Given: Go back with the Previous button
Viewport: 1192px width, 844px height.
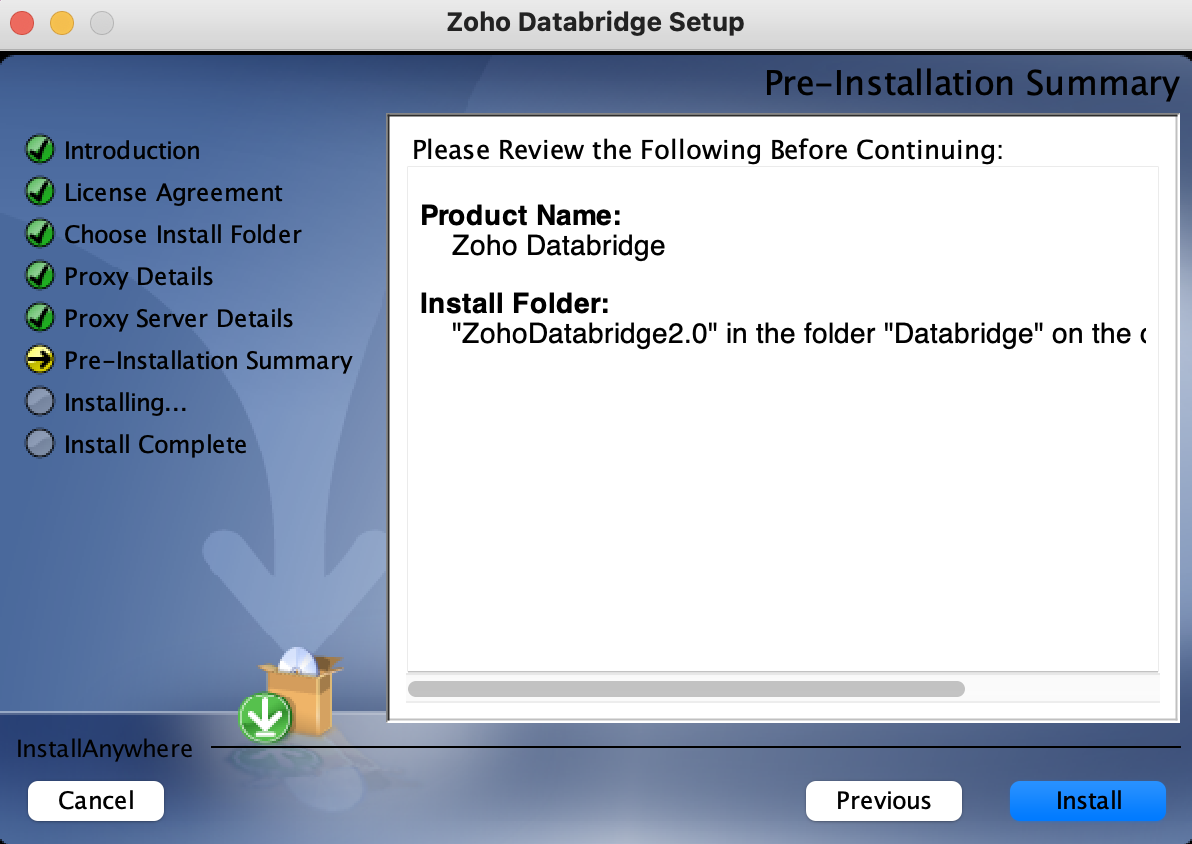Looking at the screenshot, I should (x=883, y=801).
